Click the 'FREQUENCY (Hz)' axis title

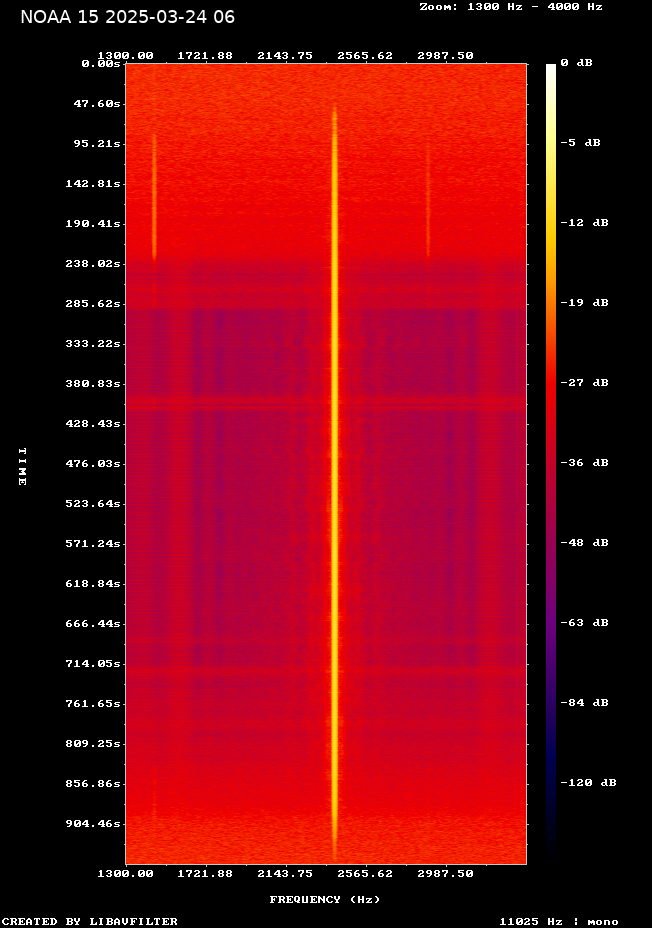[x=325, y=900]
